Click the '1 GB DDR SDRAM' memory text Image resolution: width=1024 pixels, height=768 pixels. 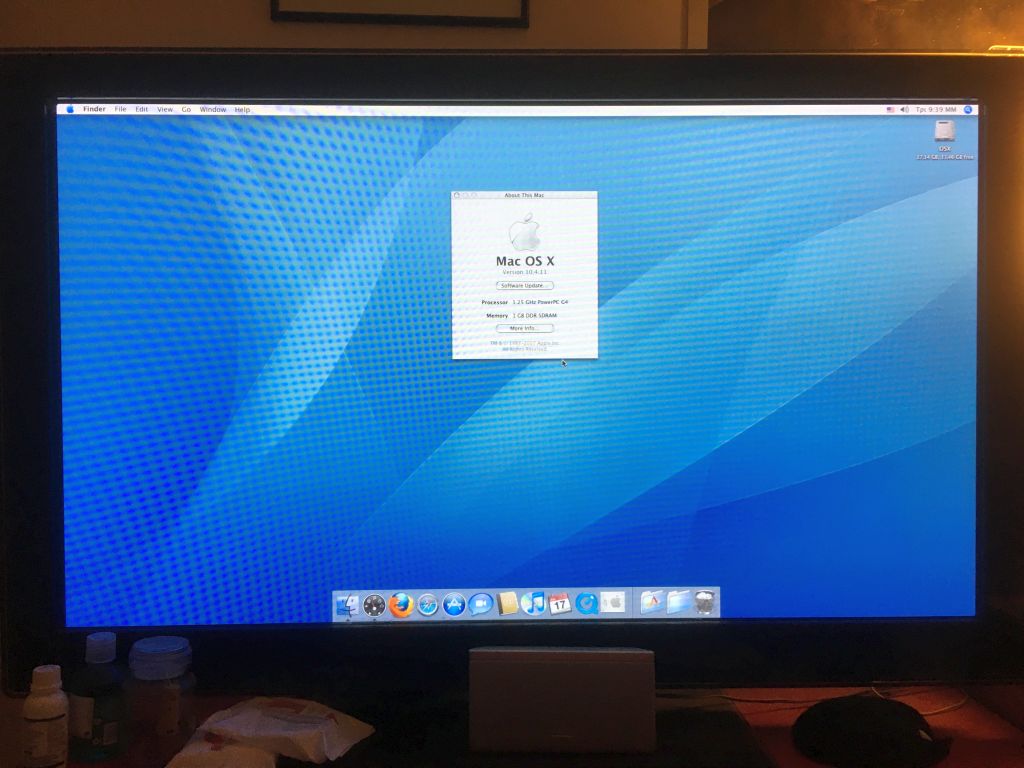coord(534,315)
